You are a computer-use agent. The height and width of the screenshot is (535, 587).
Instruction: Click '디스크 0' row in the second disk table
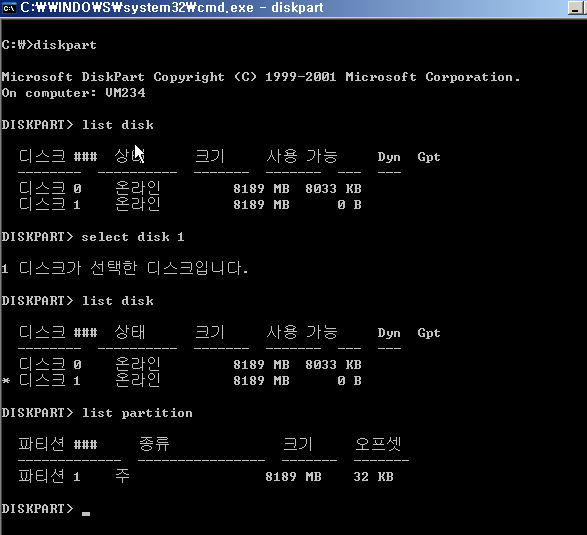190,364
